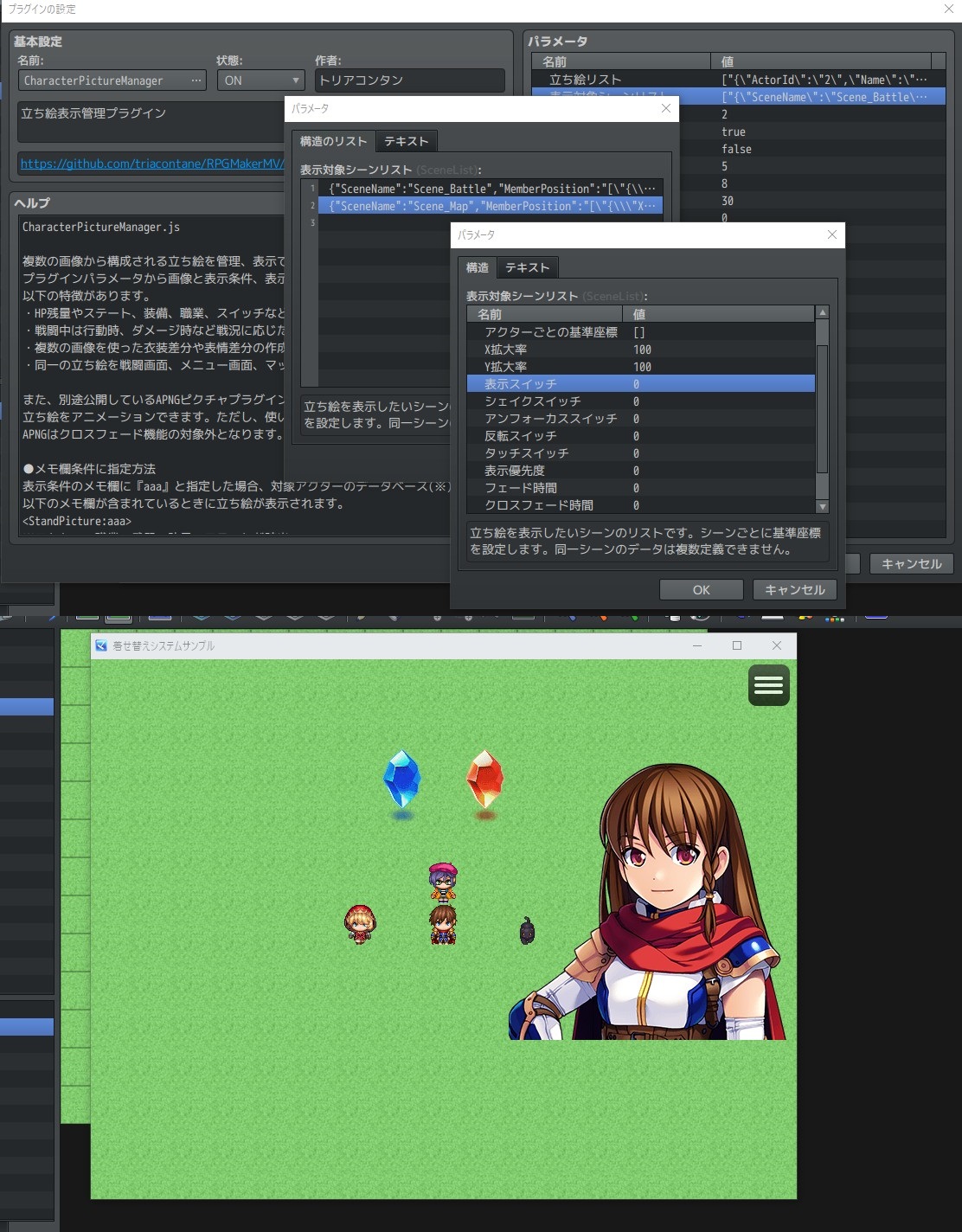
Task: Switch to テキスト tab in front dialog
Action: pos(527,267)
